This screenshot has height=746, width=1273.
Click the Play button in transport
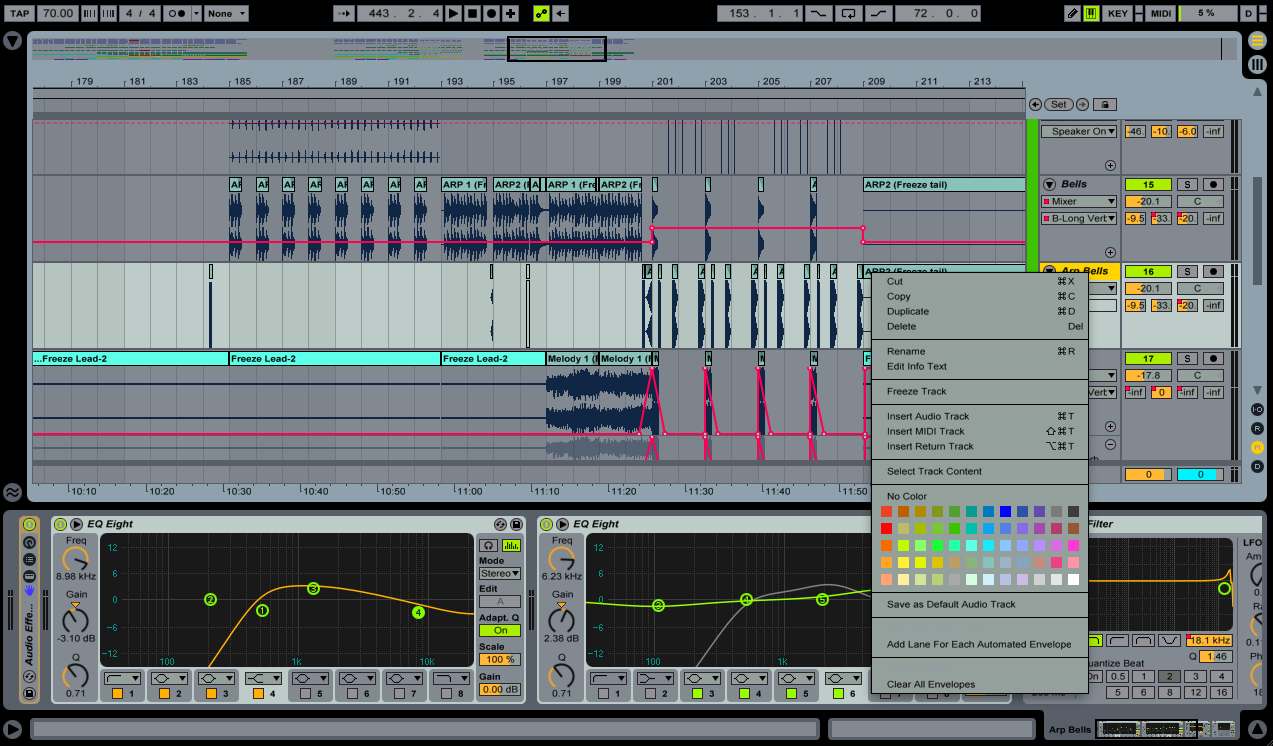coord(453,13)
